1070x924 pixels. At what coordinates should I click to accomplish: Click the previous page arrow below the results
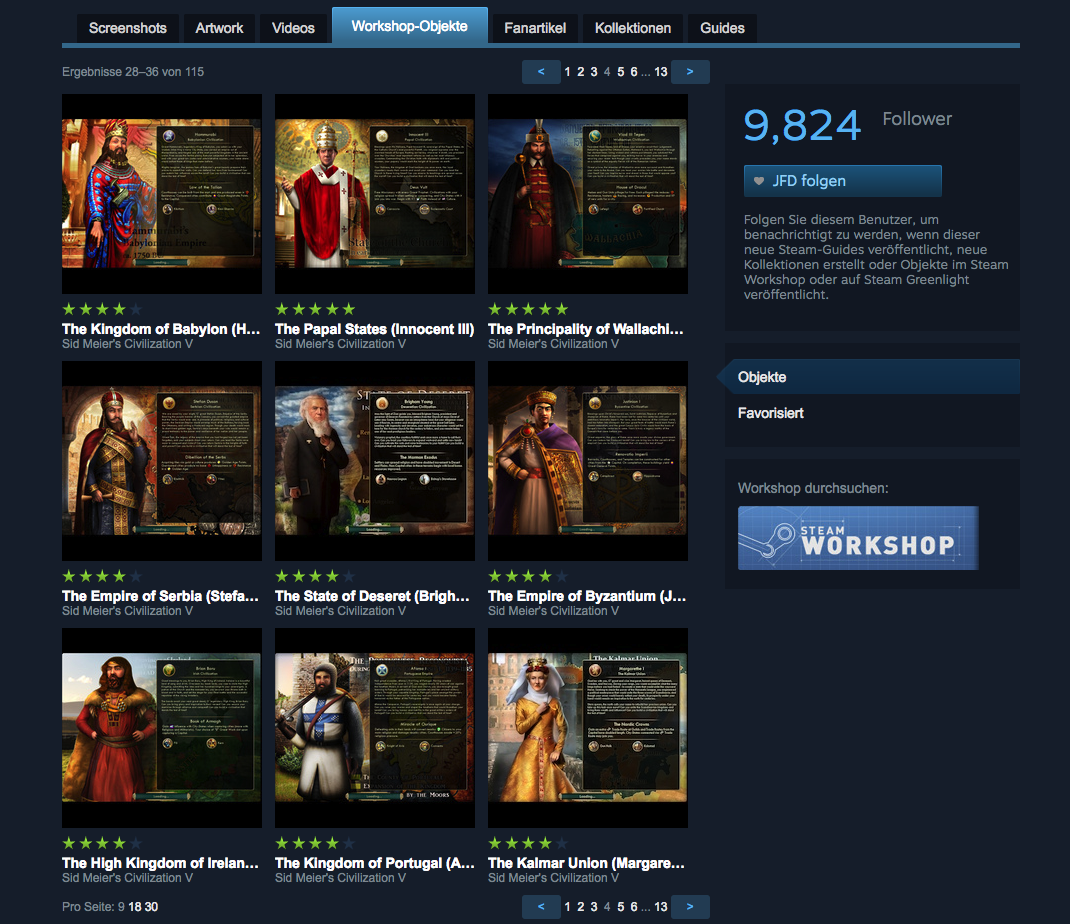click(541, 907)
